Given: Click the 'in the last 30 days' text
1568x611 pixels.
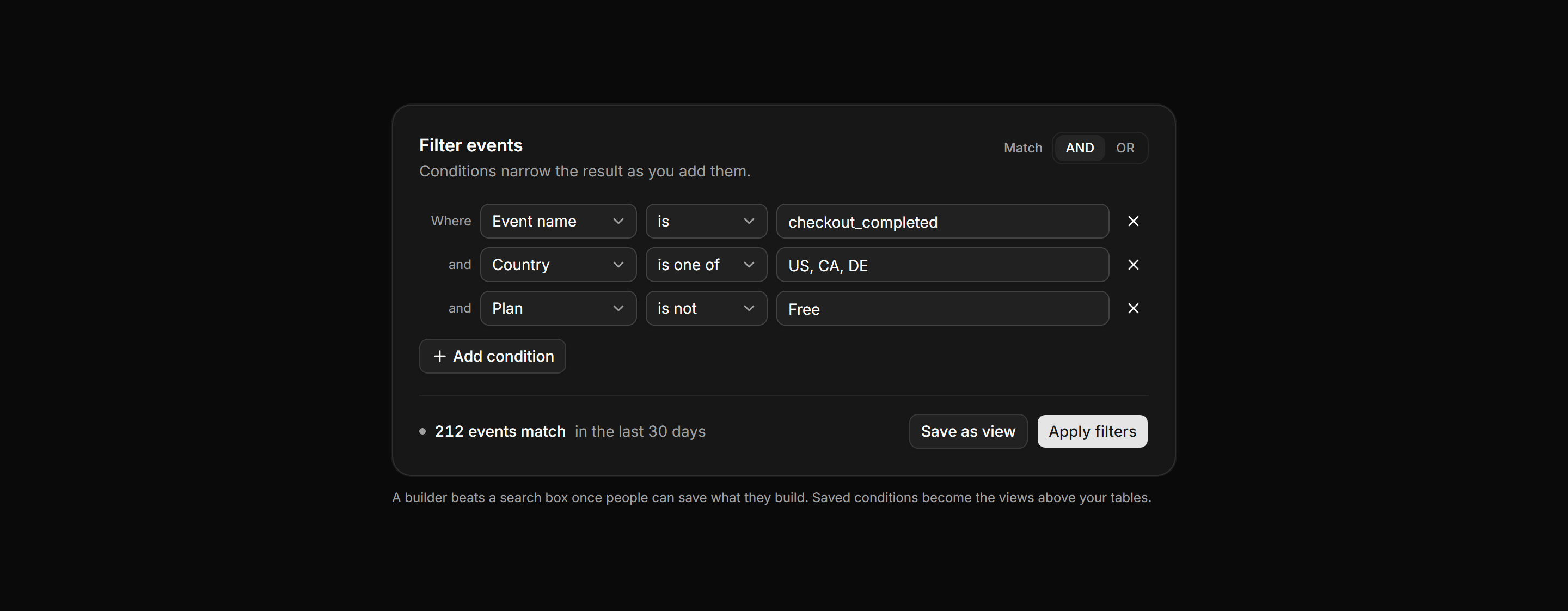Looking at the screenshot, I should coord(640,431).
